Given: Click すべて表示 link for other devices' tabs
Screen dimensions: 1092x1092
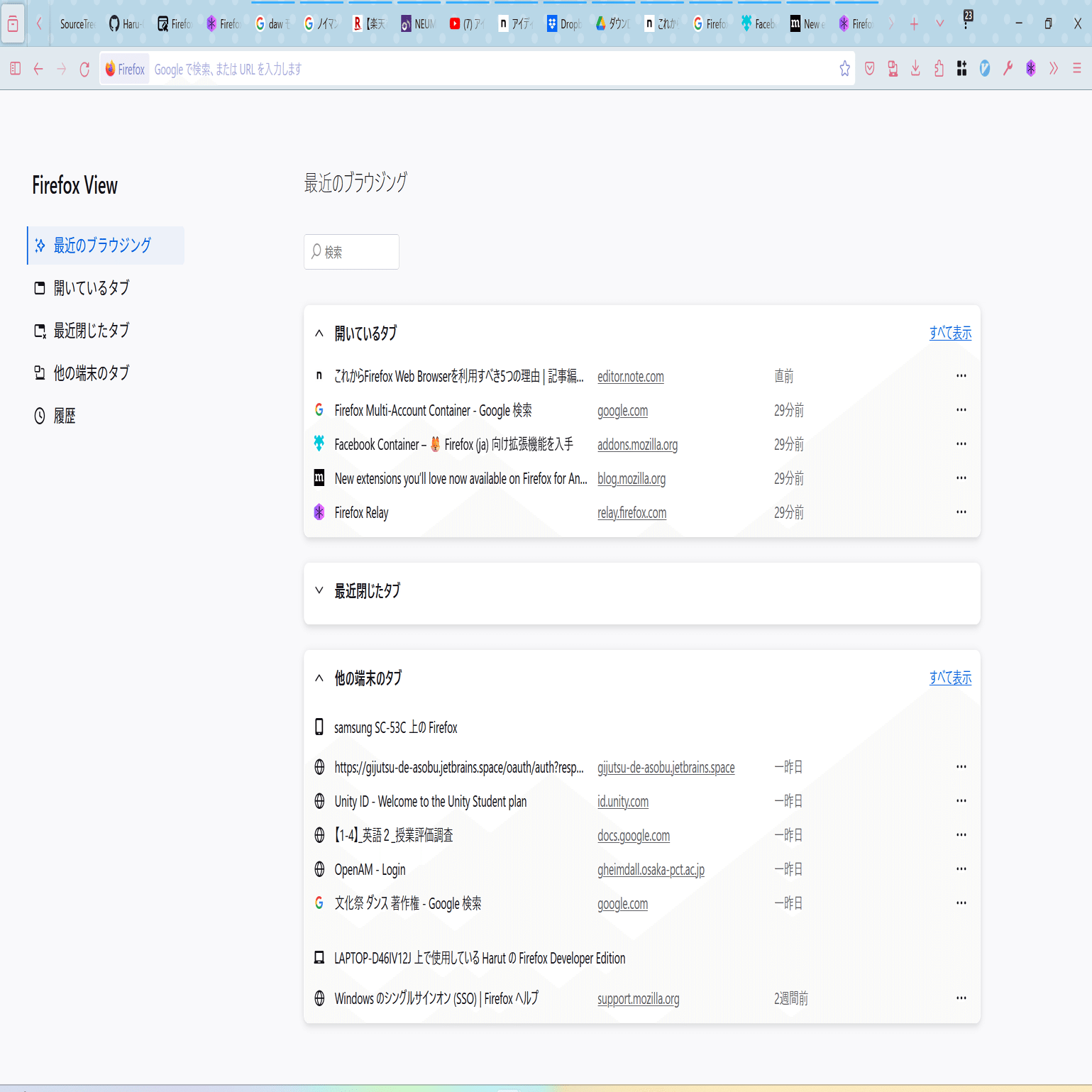Looking at the screenshot, I should click(950, 678).
